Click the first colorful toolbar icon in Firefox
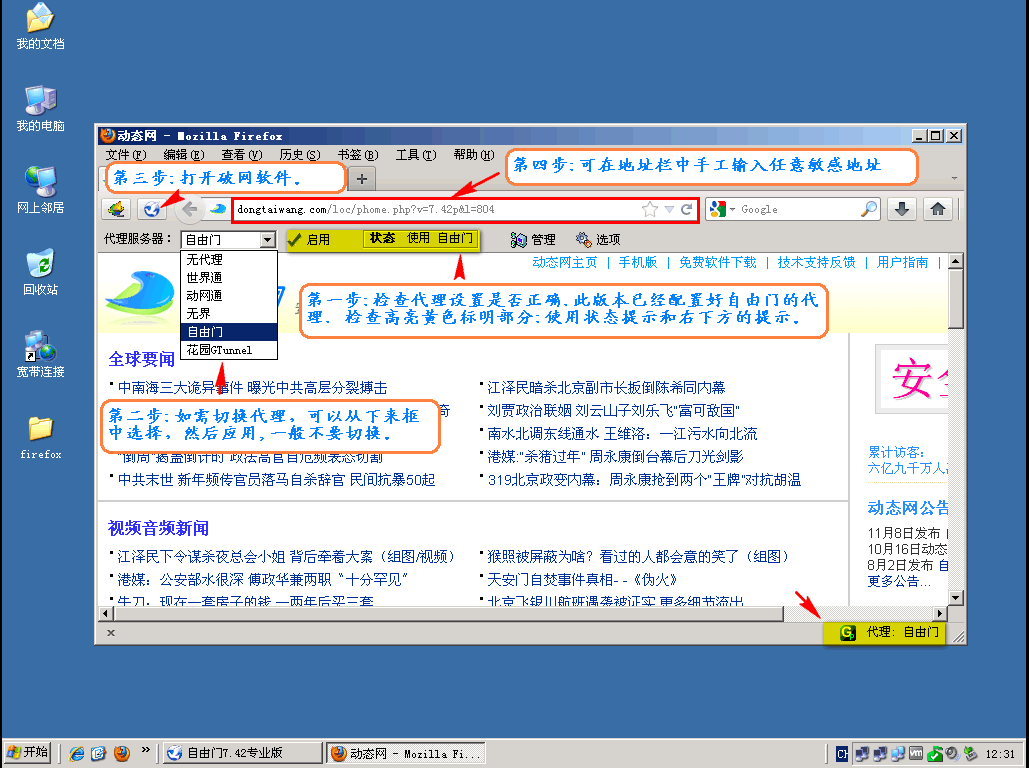This screenshot has width=1029, height=768. pos(117,209)
